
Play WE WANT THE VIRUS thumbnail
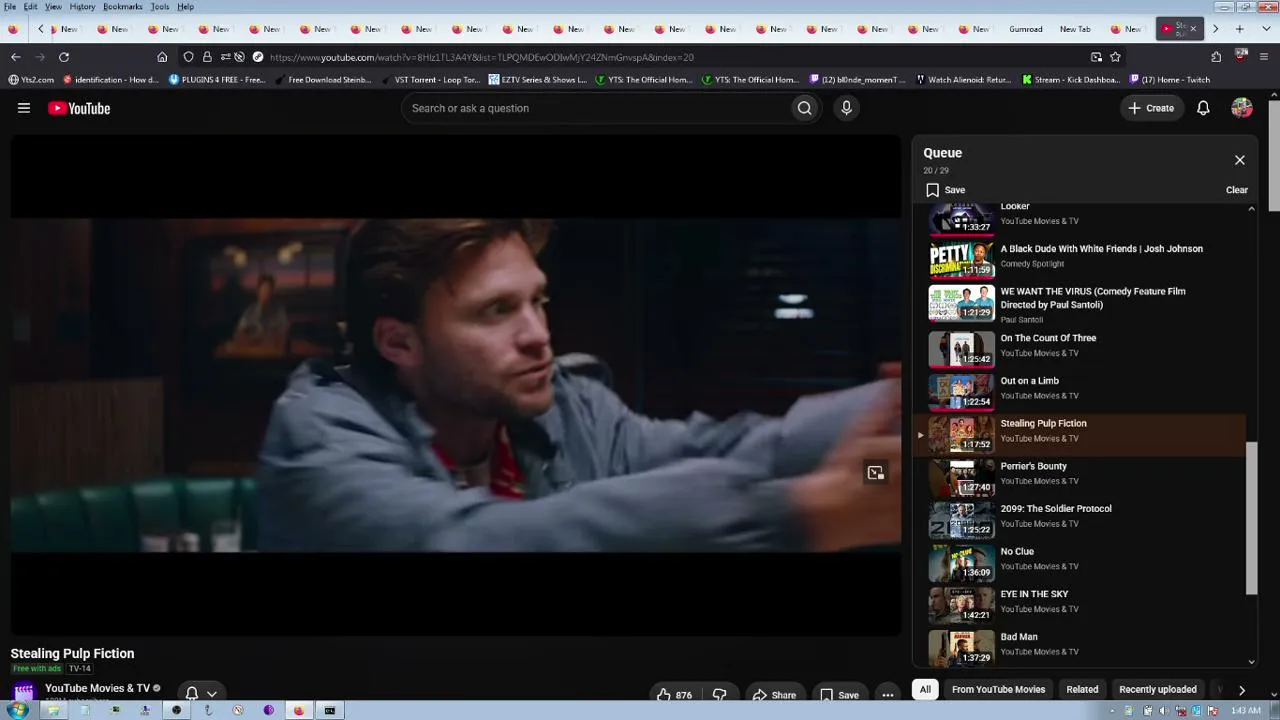coord(962,303)
